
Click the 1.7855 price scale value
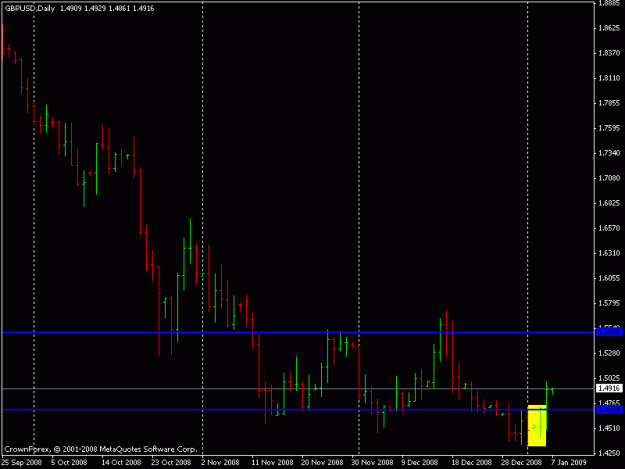coord(609,103)
